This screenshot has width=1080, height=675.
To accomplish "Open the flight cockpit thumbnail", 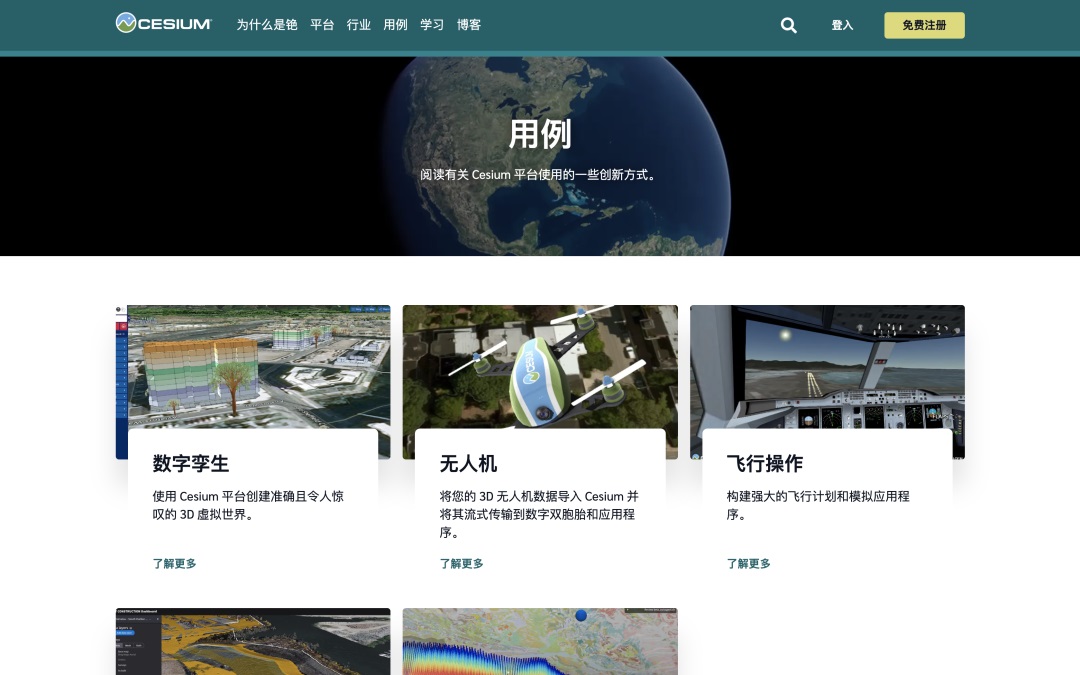I will pyautogui.click(x=827, y=366).
